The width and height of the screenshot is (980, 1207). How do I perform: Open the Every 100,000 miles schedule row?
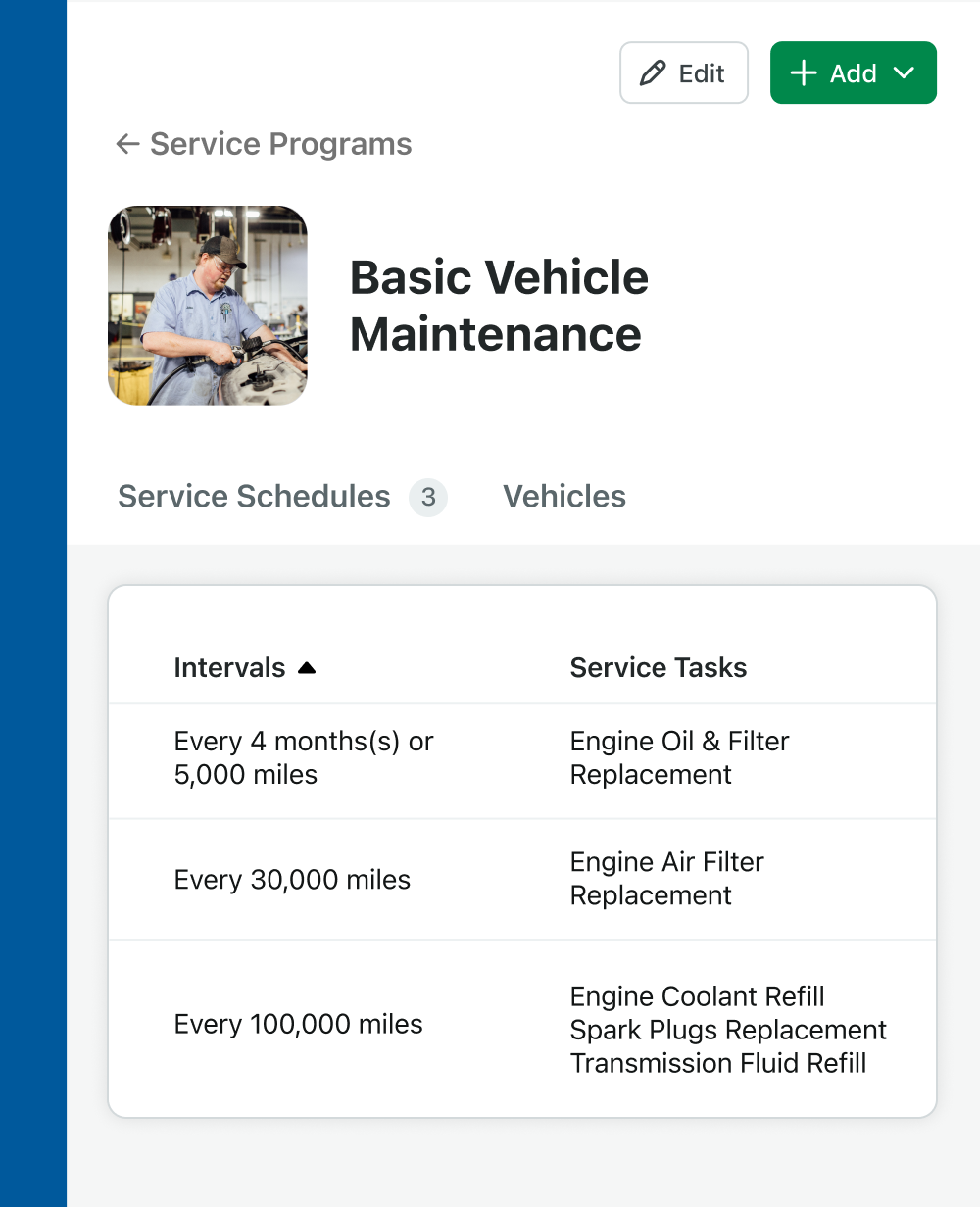pos(522,1029)
